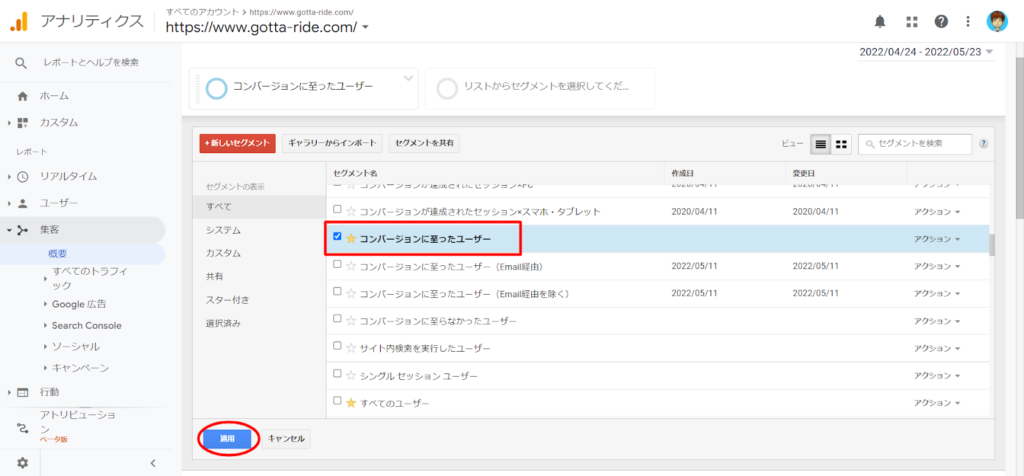
Task: Click the セグメントを共有 button
Action: [x=424, y=144]
